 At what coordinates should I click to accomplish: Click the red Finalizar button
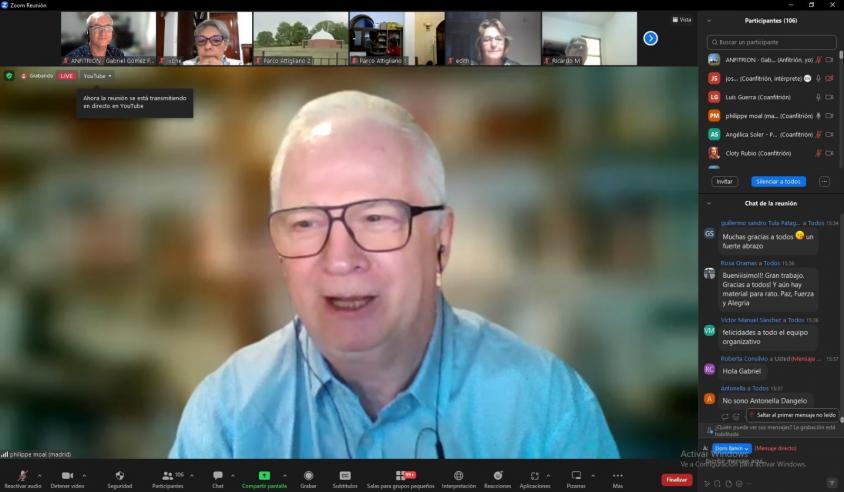[x=677, y=479]
